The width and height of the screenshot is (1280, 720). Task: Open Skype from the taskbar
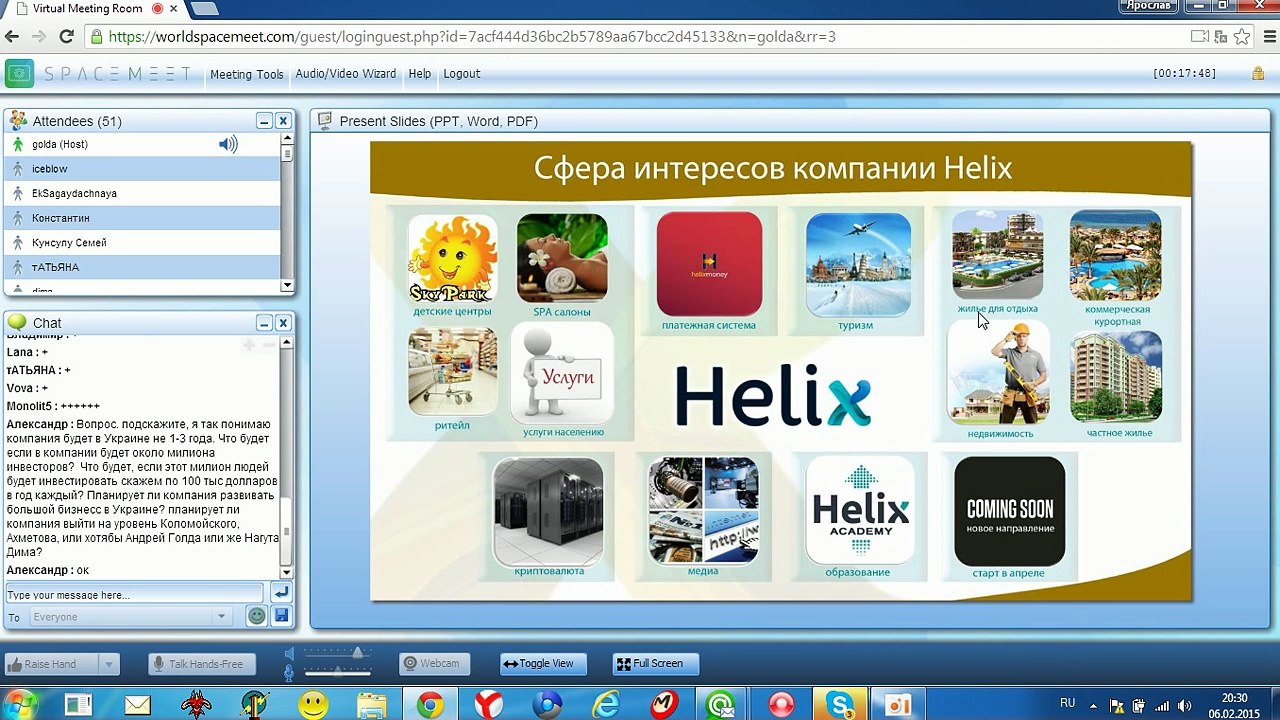click(x=840, y=705)
